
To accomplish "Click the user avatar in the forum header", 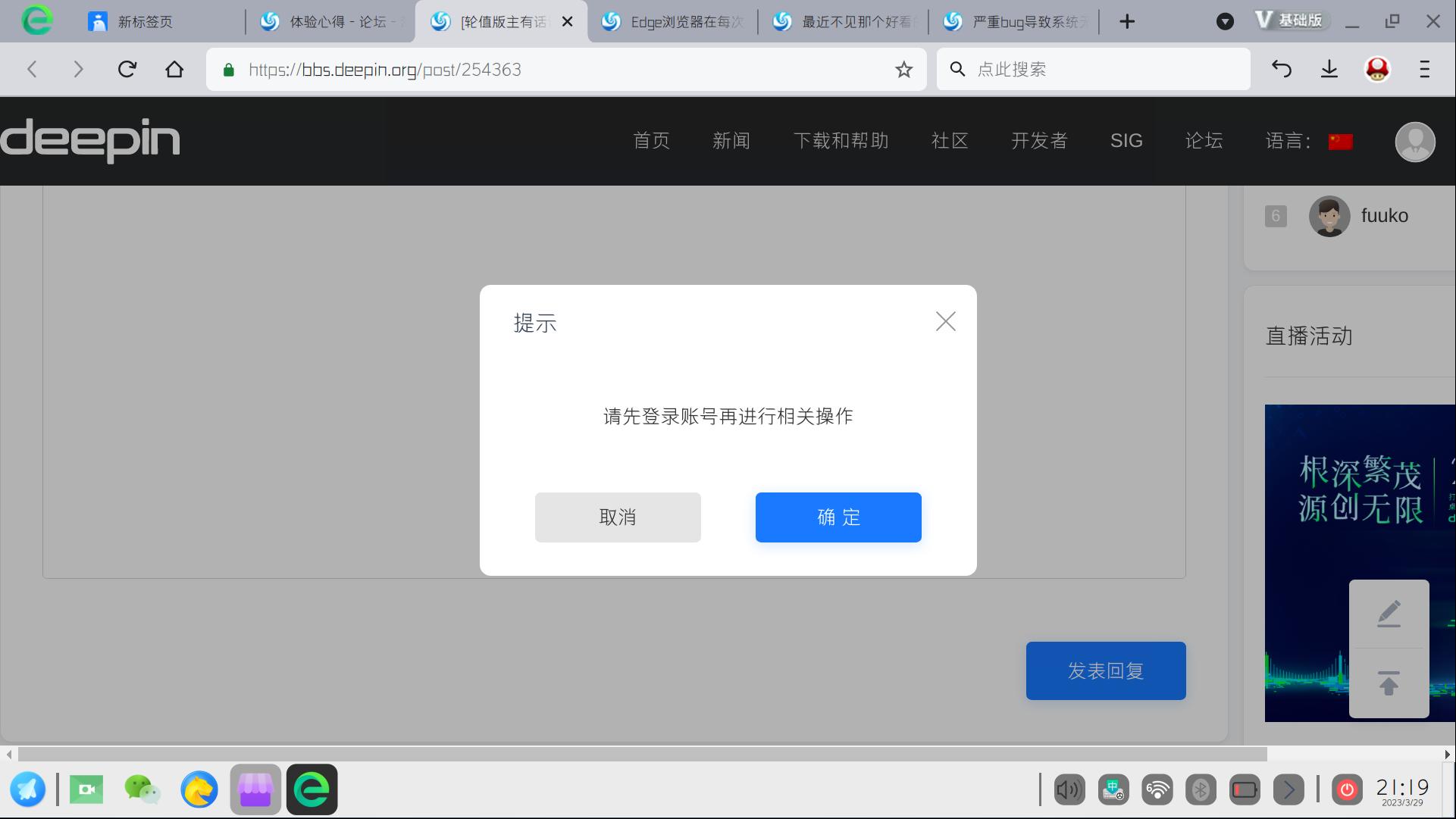I will [x=1414, y=142].
